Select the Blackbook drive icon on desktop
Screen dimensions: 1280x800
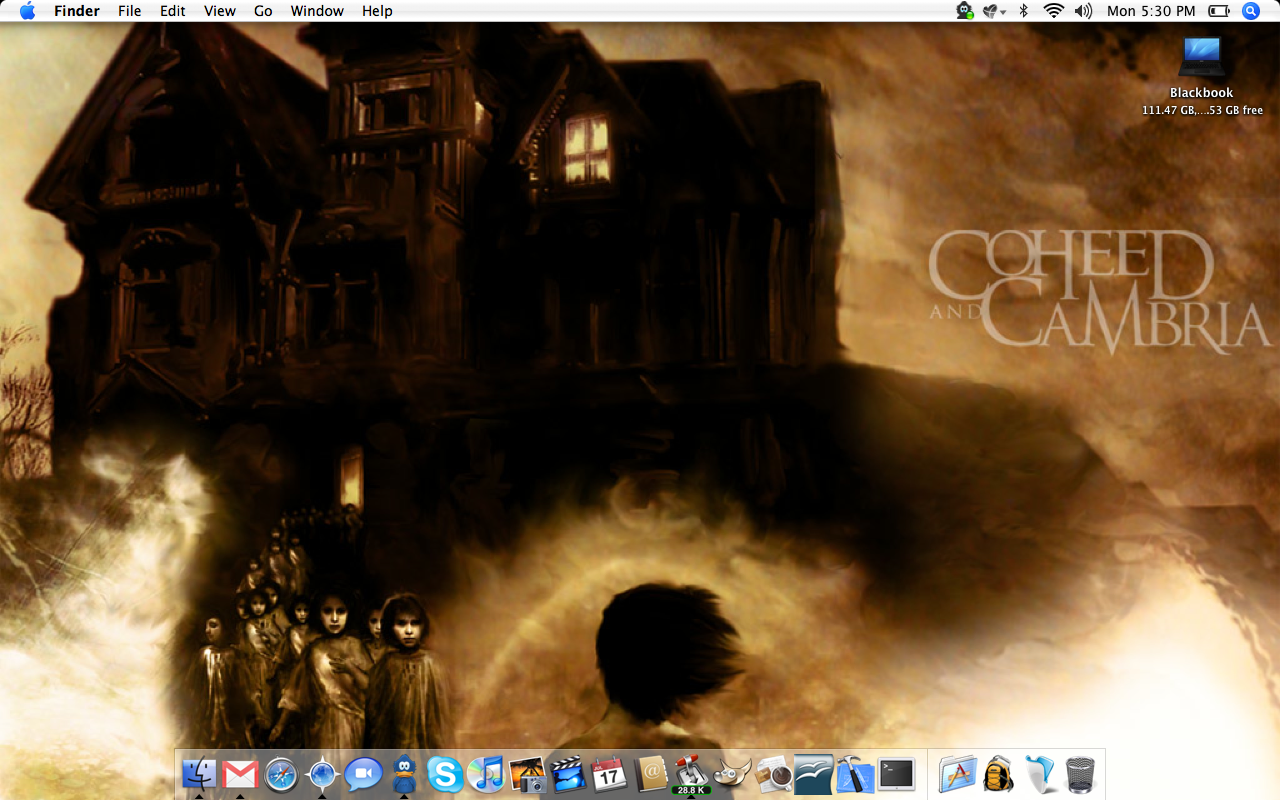[x=1202, y=58]
